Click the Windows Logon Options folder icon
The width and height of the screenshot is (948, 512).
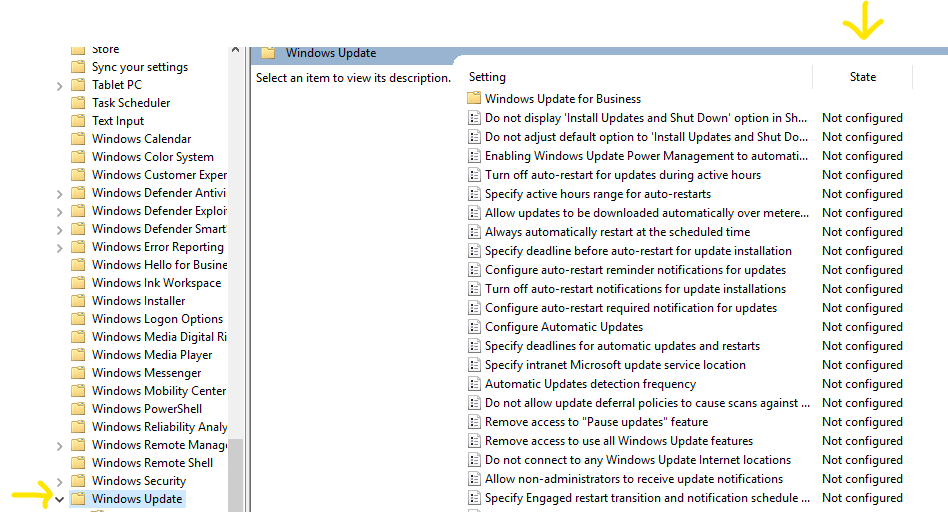[x=78, y=319]
